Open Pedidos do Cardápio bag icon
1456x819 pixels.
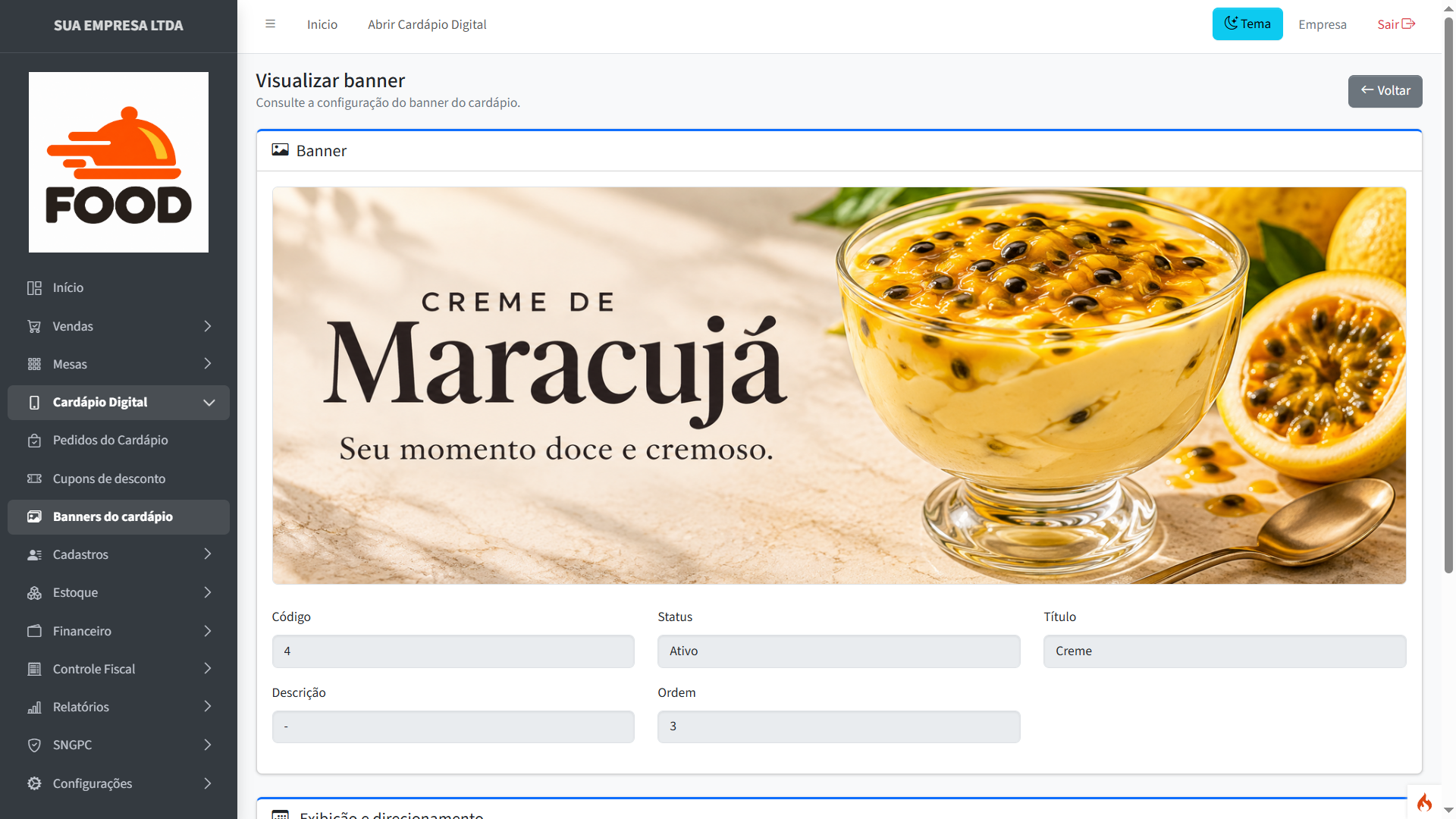coord(34,441)
